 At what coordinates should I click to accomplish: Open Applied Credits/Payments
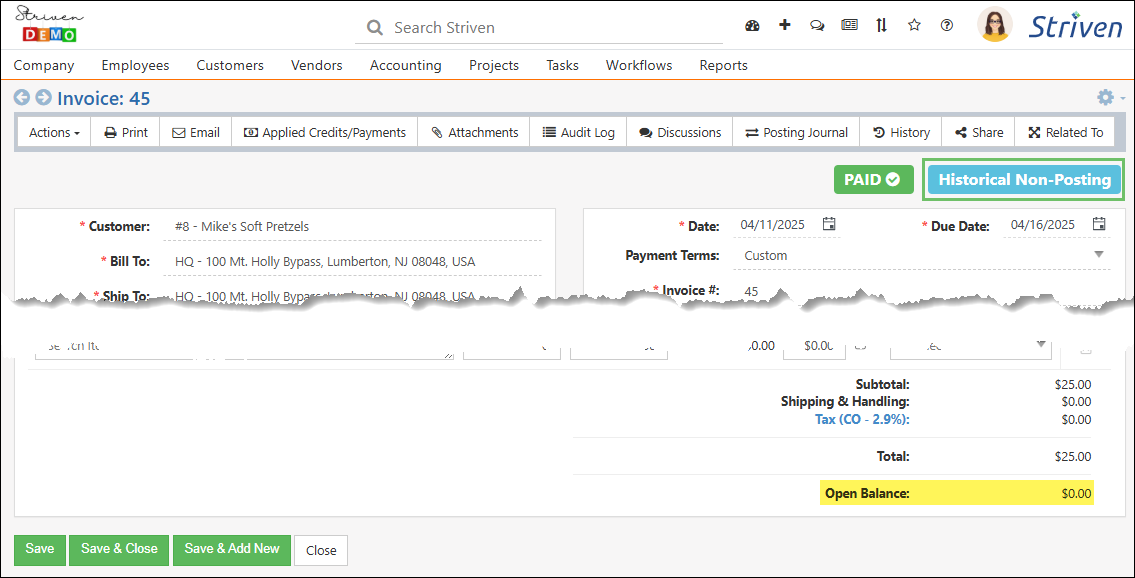click(x=324, y=132)
